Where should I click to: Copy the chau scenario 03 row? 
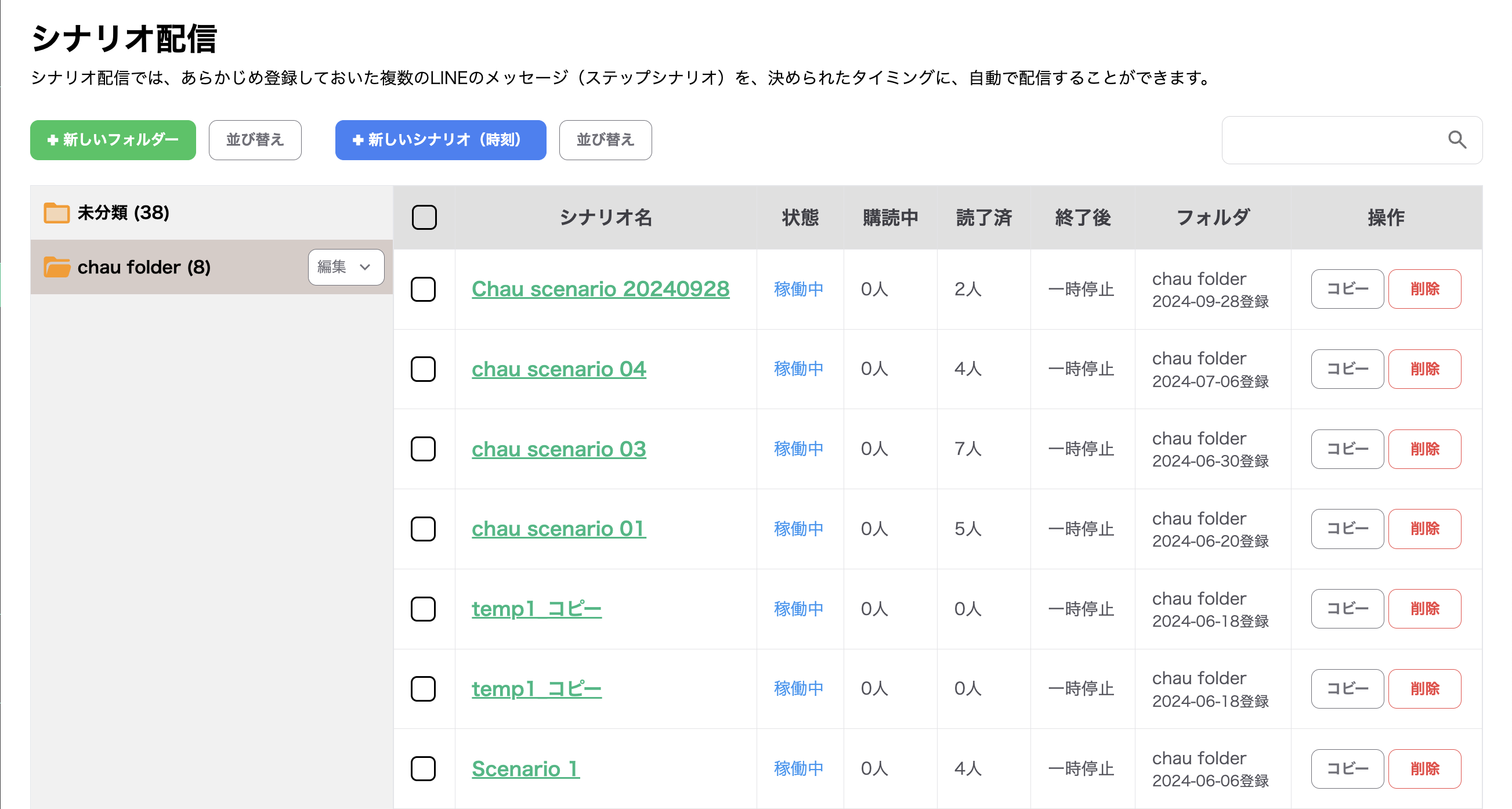1347,449
